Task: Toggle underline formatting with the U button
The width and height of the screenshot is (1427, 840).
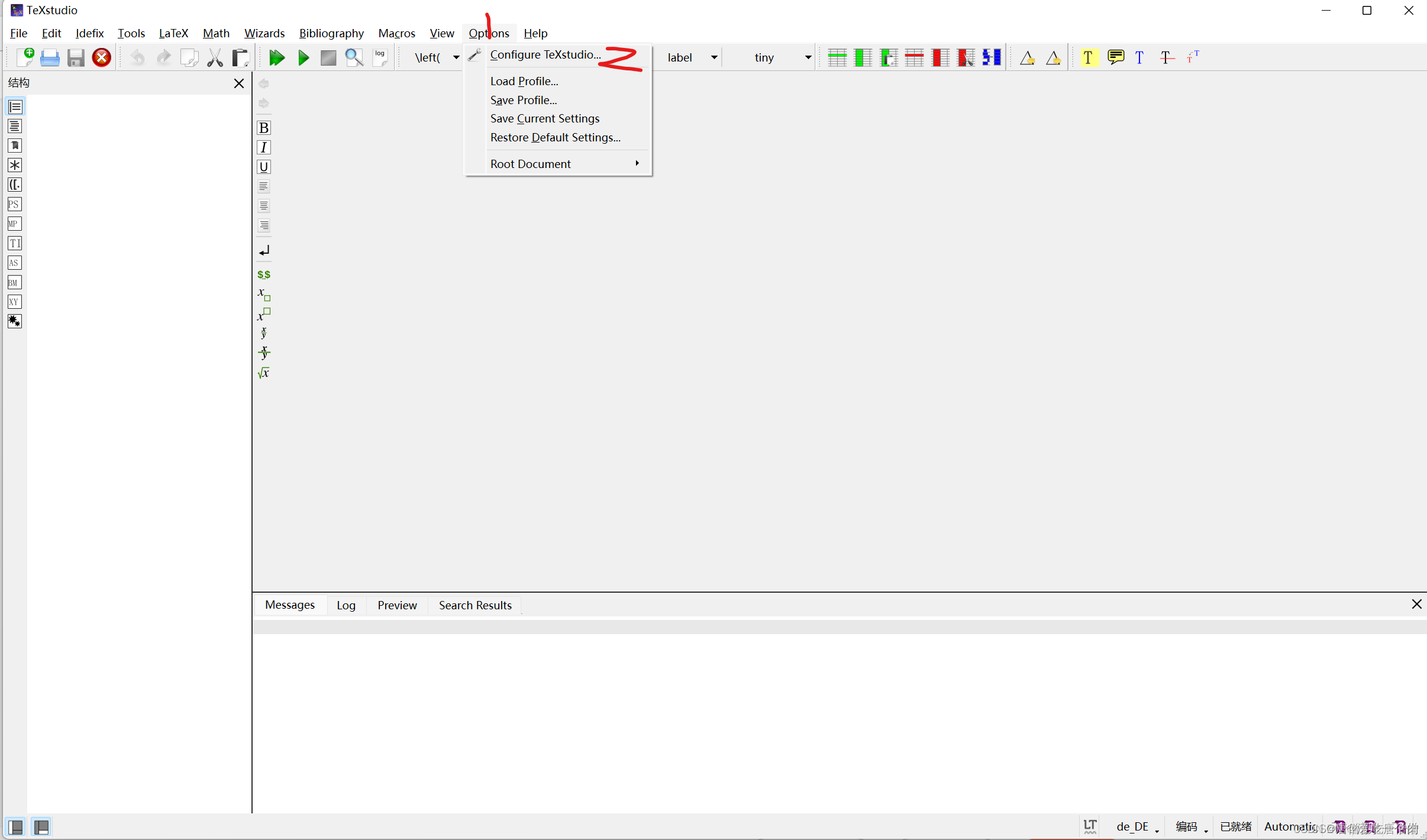Action: coord(263,167)
